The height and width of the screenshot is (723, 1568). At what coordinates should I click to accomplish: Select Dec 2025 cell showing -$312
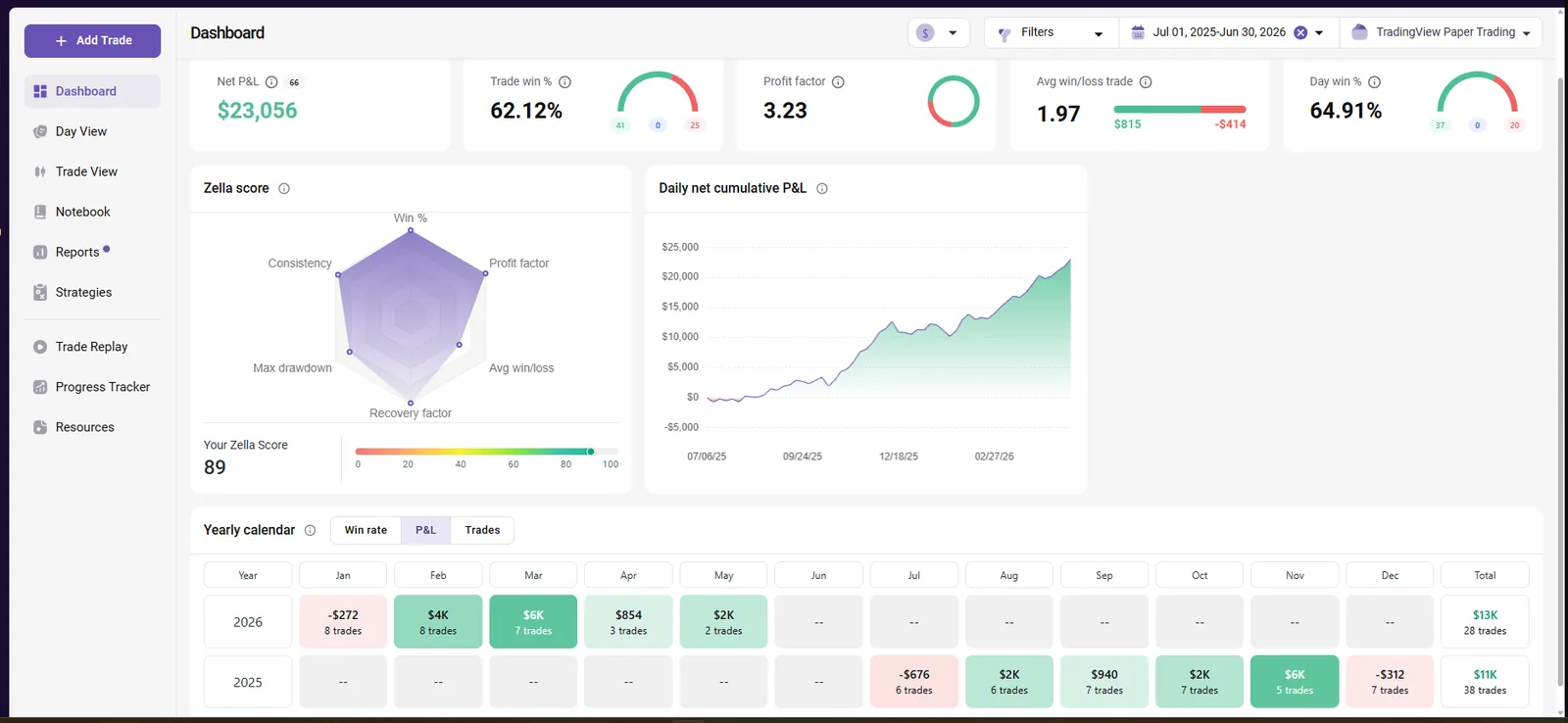1390,682
